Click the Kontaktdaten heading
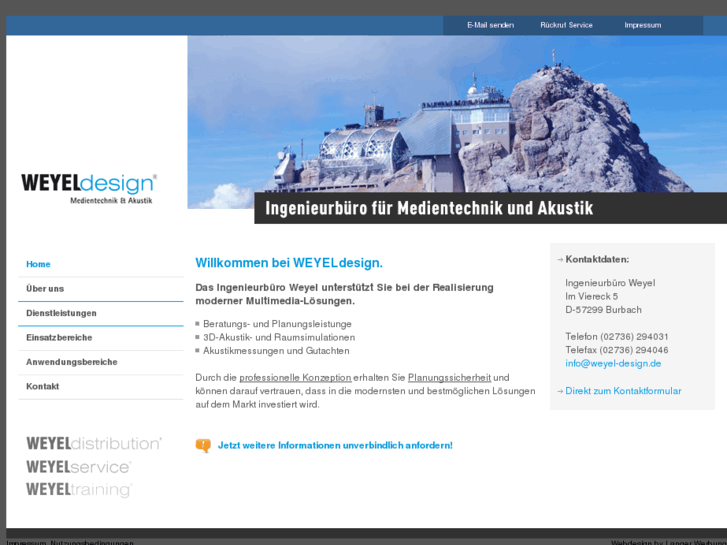Image resolution: width=727 pixels, height=545 pixels. tap(597, 260)
